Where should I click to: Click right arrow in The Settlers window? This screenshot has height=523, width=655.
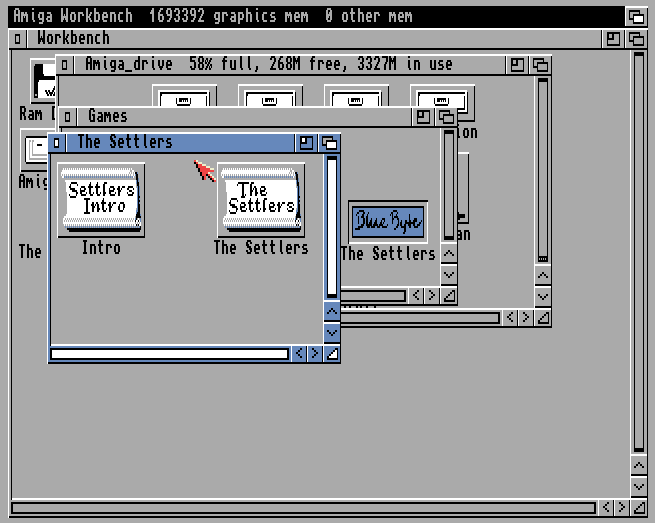pyautogui.click(x=315, y=354)
